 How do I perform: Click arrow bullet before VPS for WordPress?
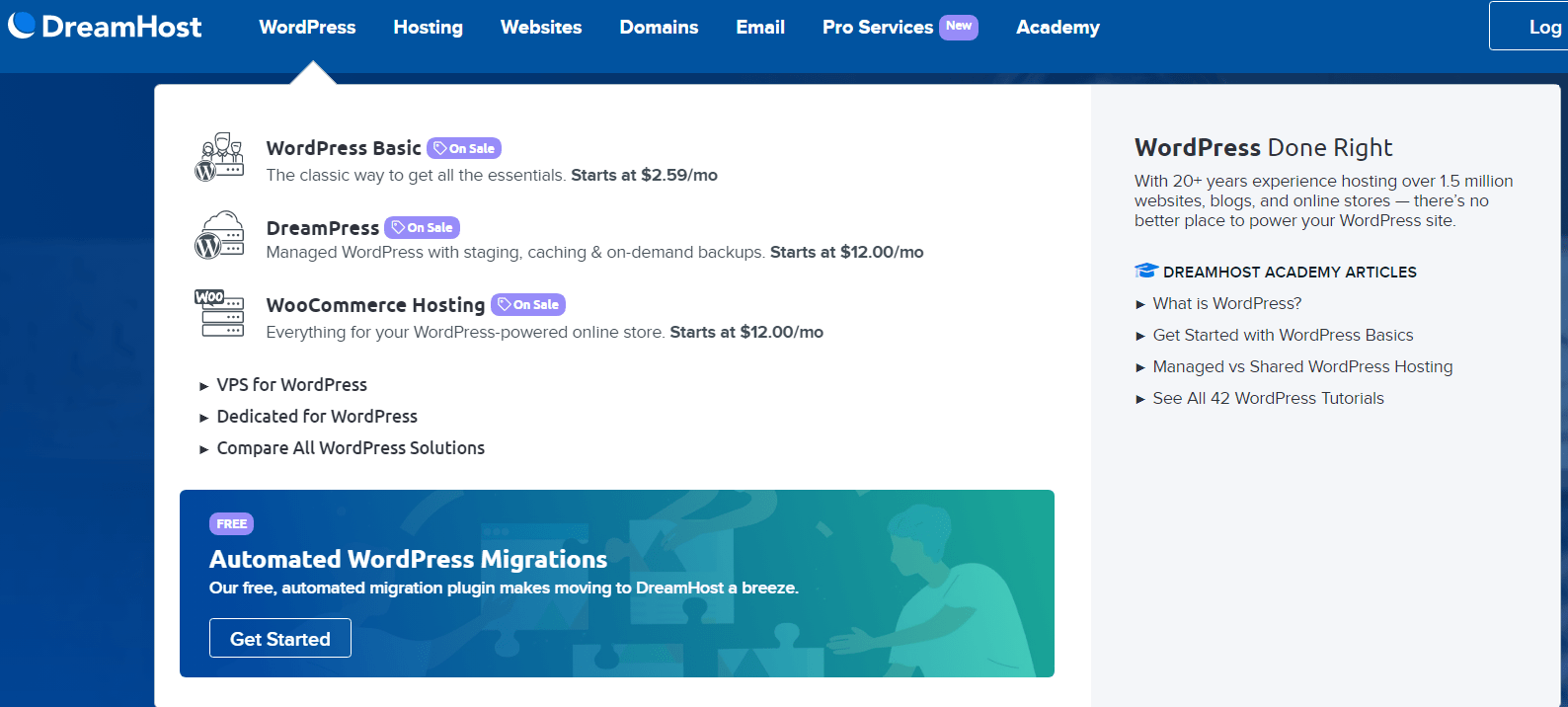click(x=203, y=386)
